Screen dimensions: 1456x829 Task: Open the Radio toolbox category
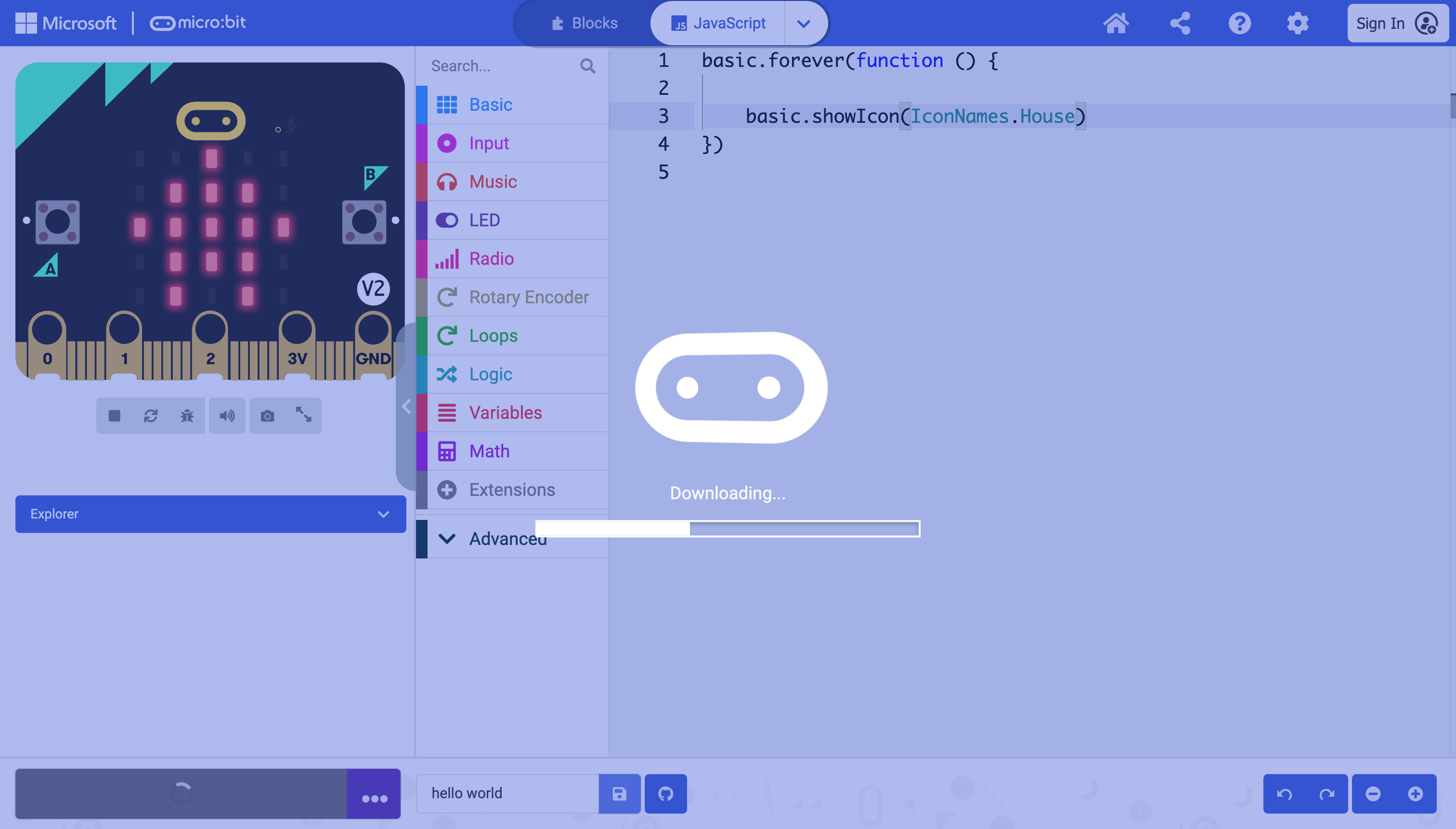512,259
